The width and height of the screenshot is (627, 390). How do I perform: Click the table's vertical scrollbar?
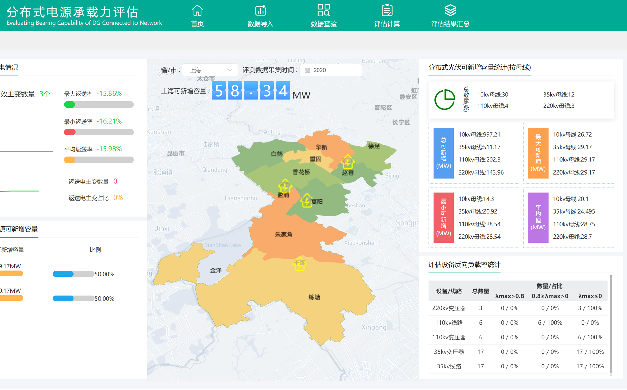(x=611, y=325)
